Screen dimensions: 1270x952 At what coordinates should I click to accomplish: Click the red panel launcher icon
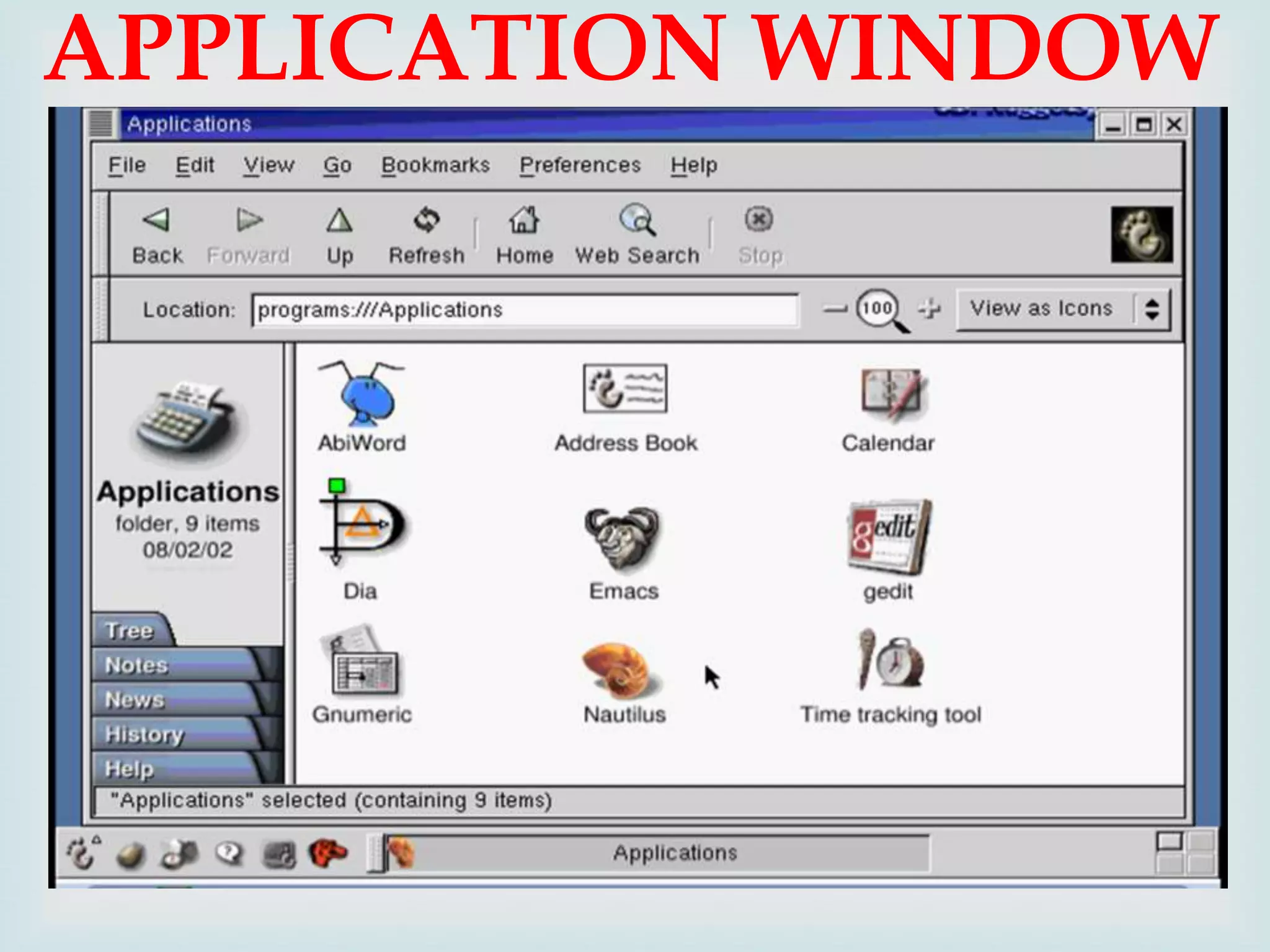point(328,853)
